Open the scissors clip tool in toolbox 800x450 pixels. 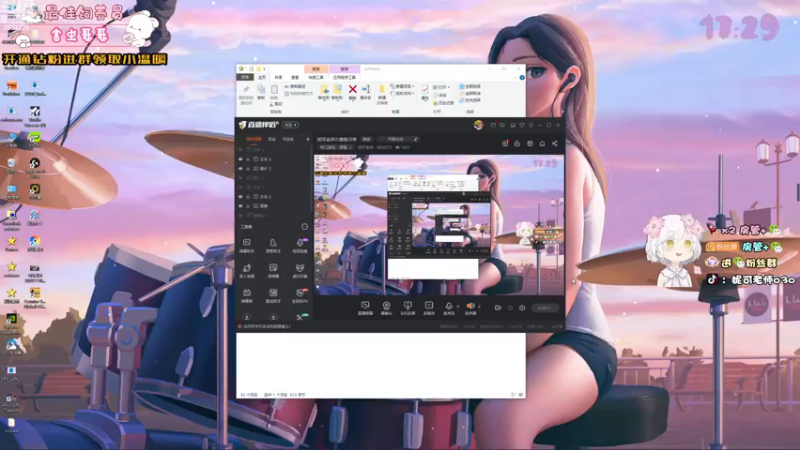(300, 317)
